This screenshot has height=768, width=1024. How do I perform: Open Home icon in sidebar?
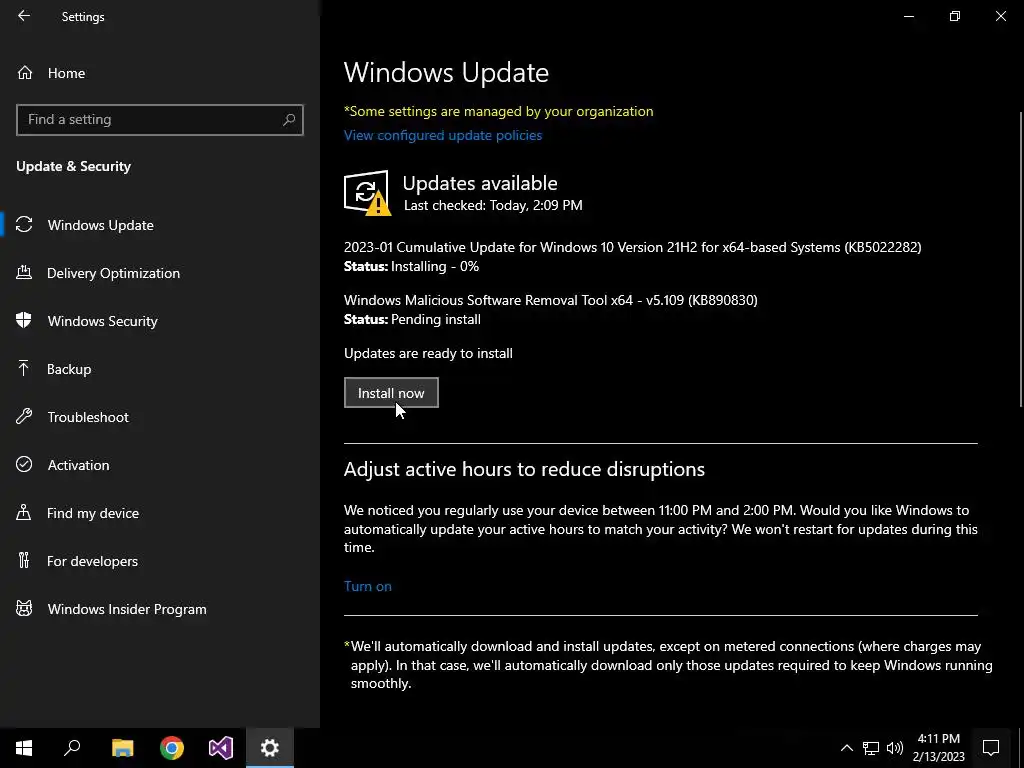25,72
